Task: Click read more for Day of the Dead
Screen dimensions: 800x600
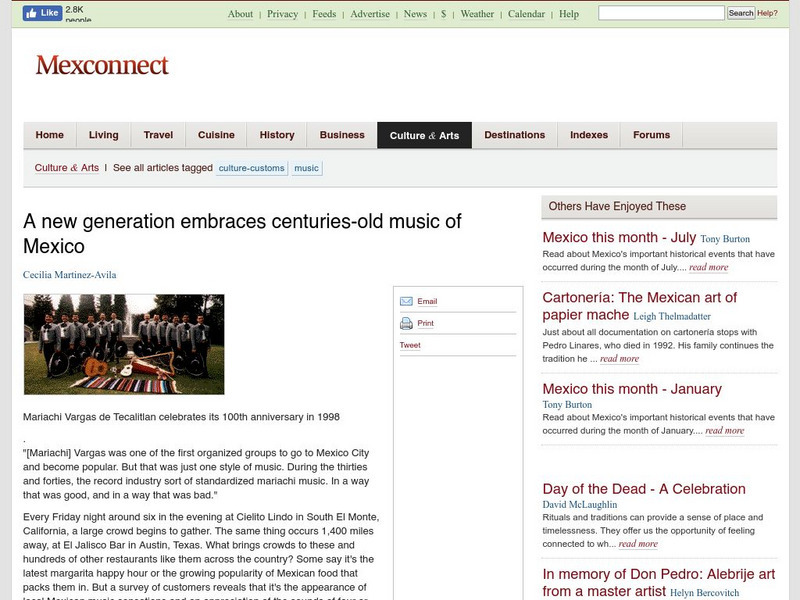Action: pyautogui.click(x=638, y=544)
